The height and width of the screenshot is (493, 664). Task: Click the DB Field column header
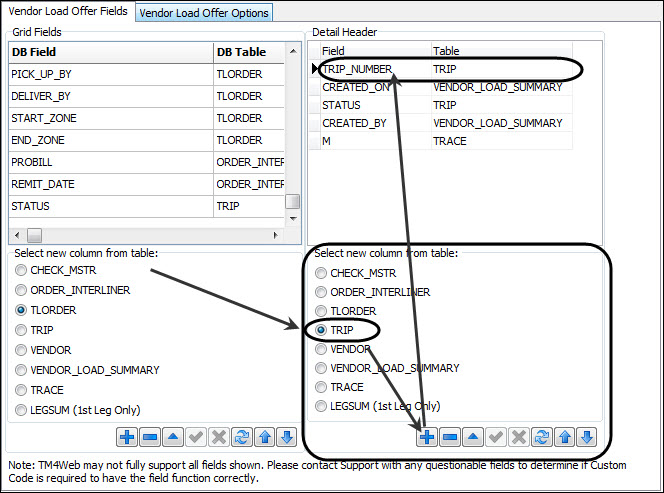[110, 51]
